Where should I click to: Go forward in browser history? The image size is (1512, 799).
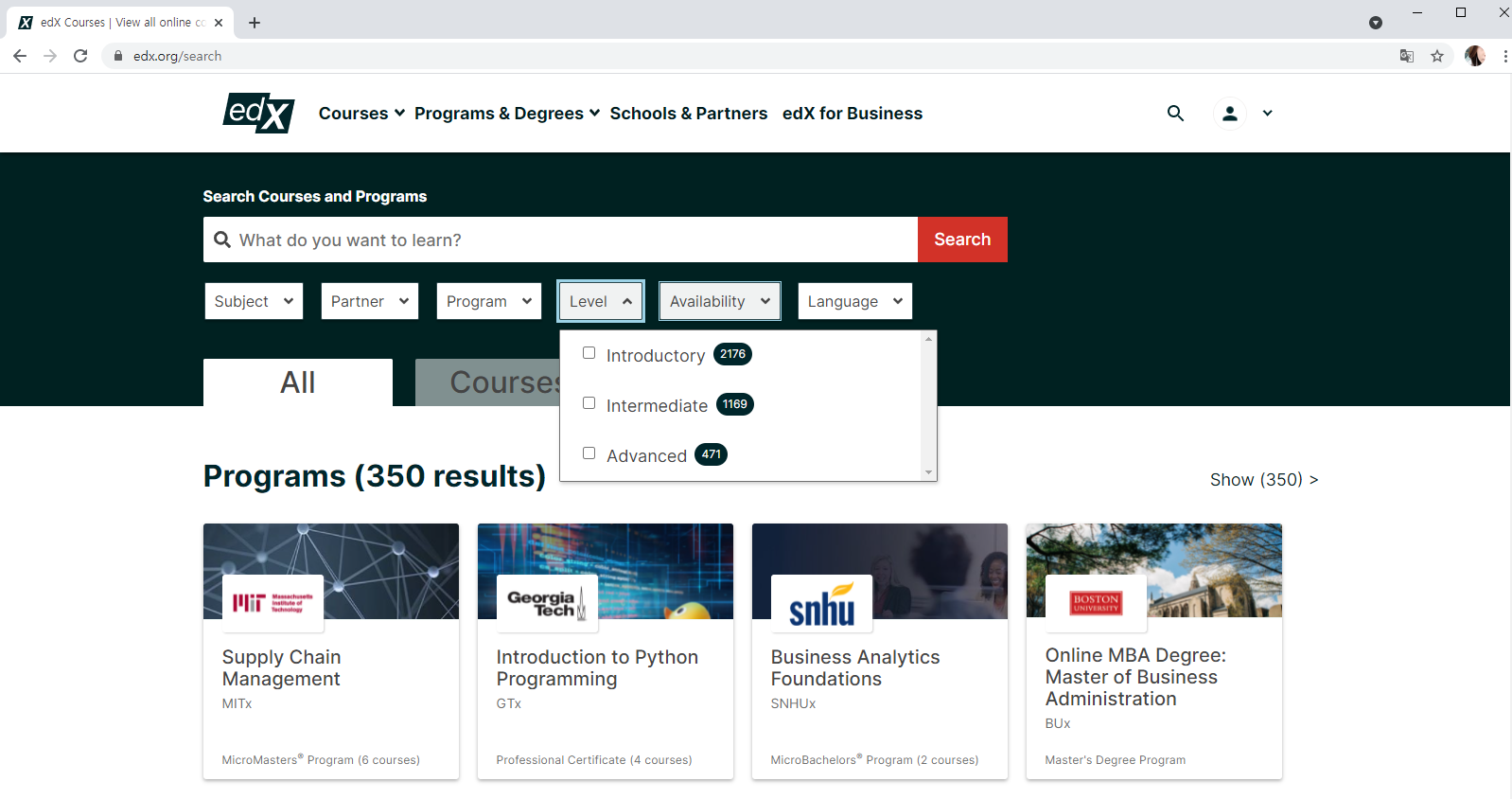point(50,56)
